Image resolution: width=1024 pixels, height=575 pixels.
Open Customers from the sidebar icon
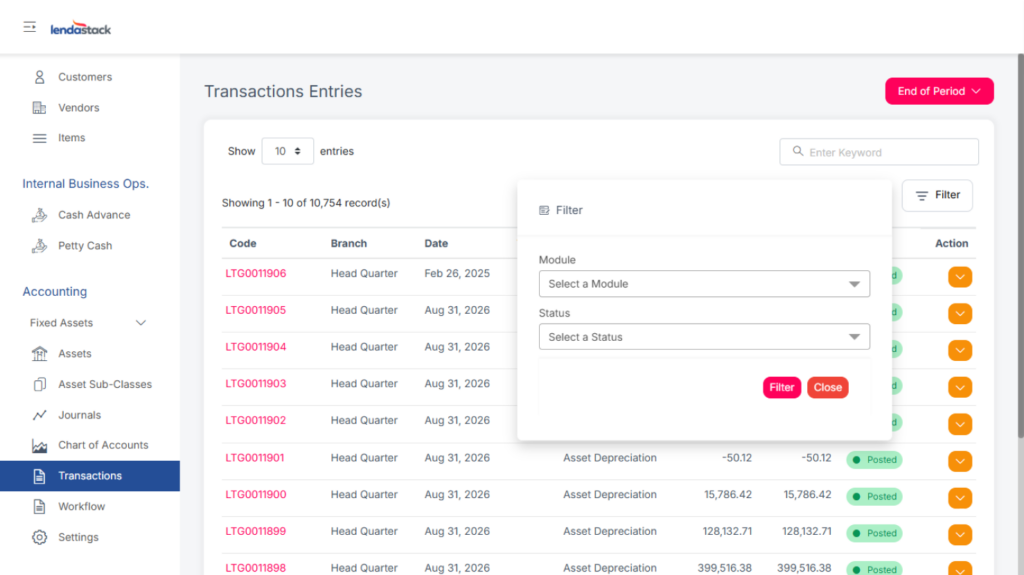click(x=40, y=77)
